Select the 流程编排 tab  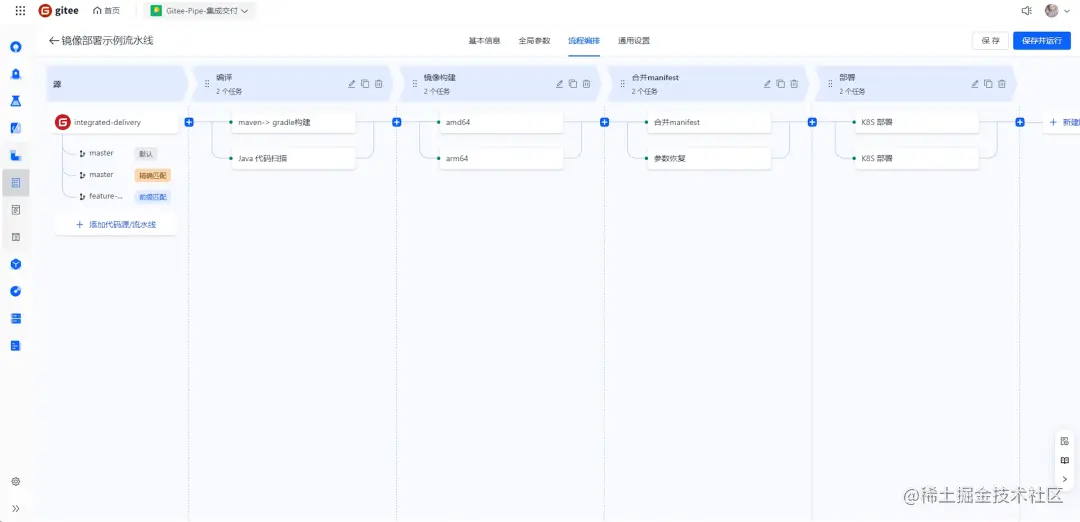point(584,41)
